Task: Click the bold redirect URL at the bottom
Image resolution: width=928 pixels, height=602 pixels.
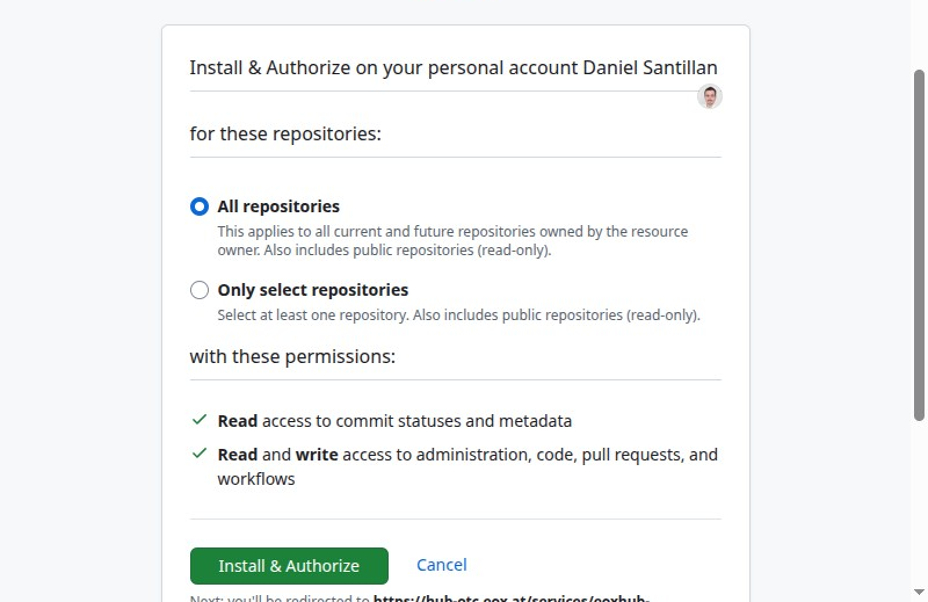Action: (511, 598)
